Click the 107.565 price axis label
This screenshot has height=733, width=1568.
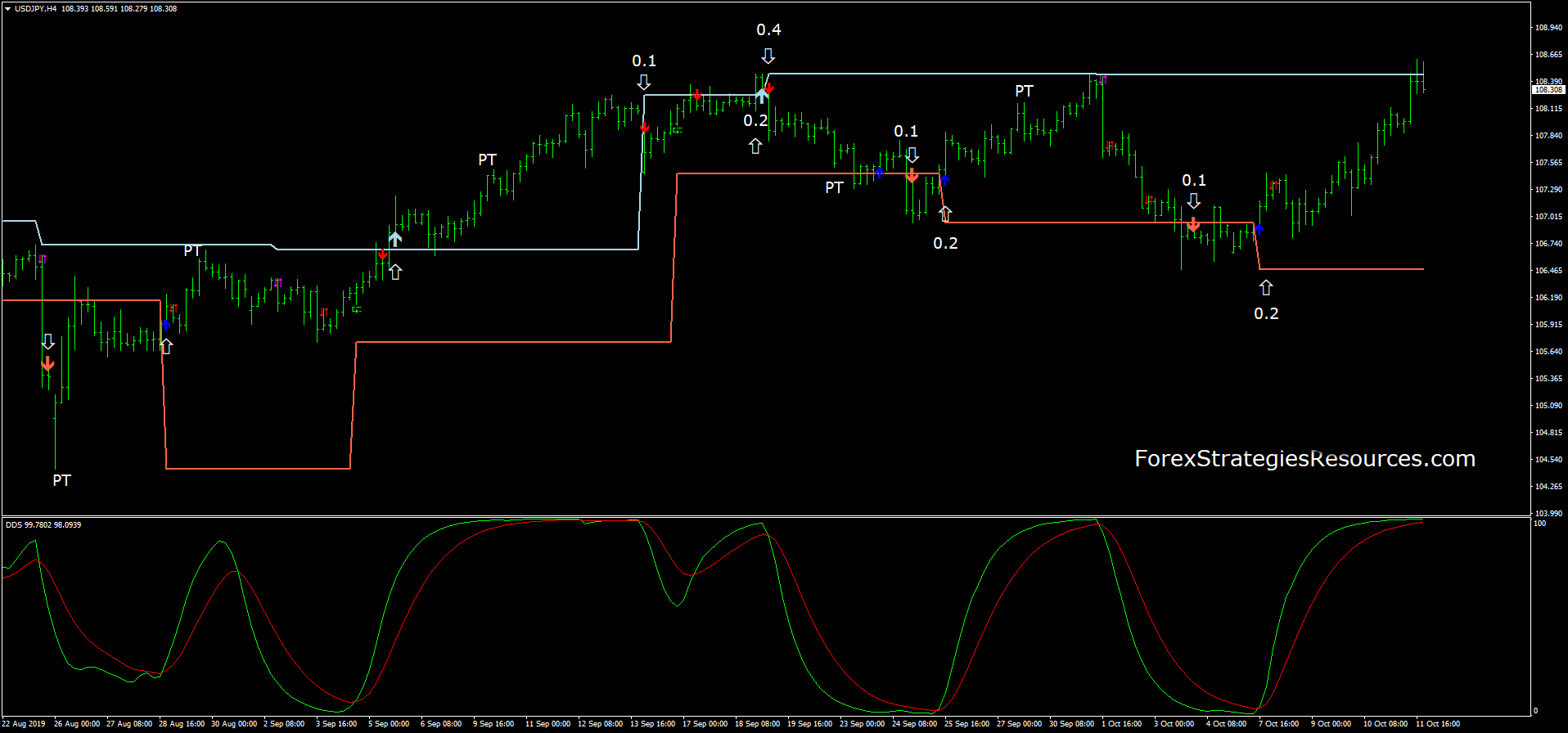pyautogui.click(x=1548, y=163)
